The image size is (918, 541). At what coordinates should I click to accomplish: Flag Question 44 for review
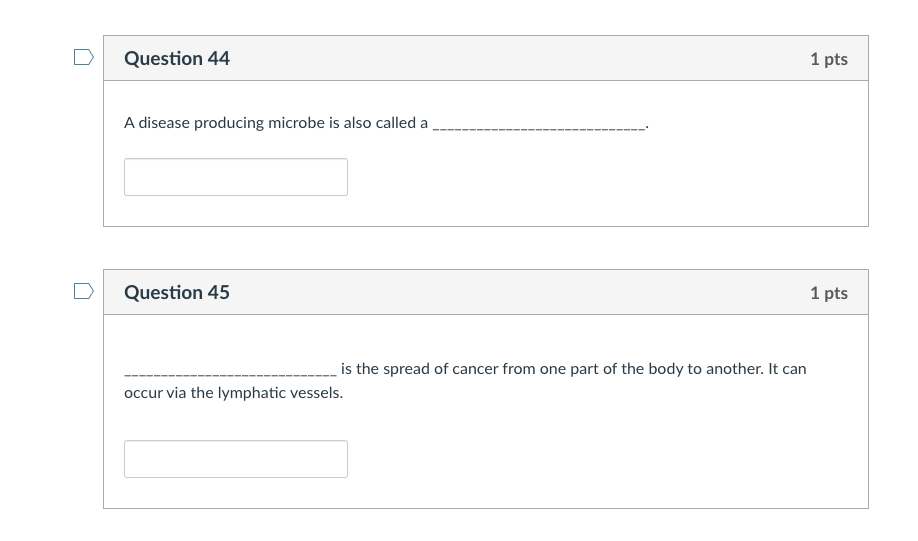point(84,58)
